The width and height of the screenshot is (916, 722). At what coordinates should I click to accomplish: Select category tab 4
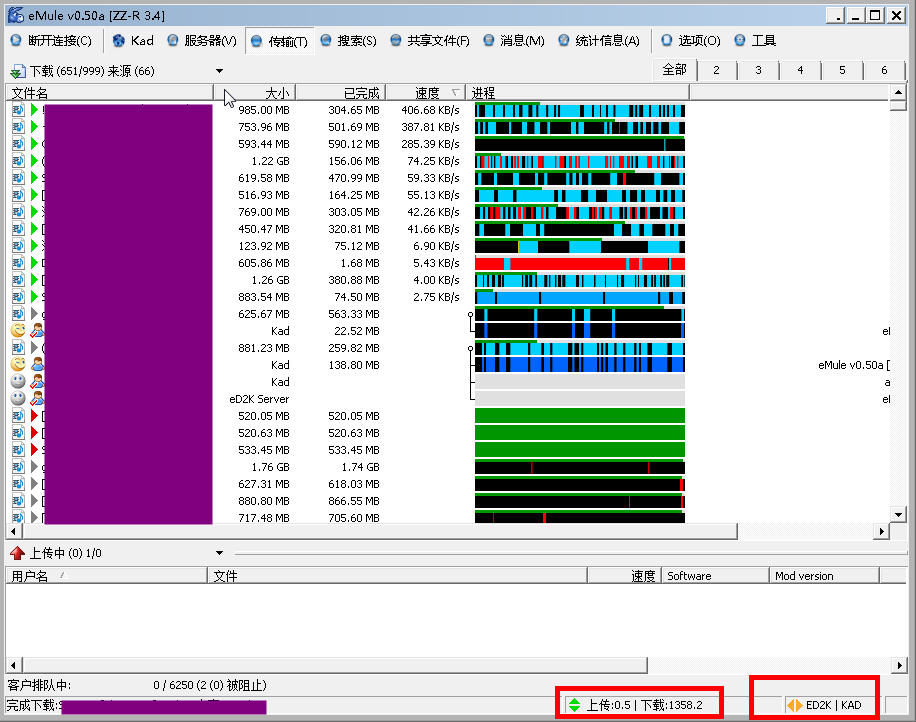tap(800, 70)
